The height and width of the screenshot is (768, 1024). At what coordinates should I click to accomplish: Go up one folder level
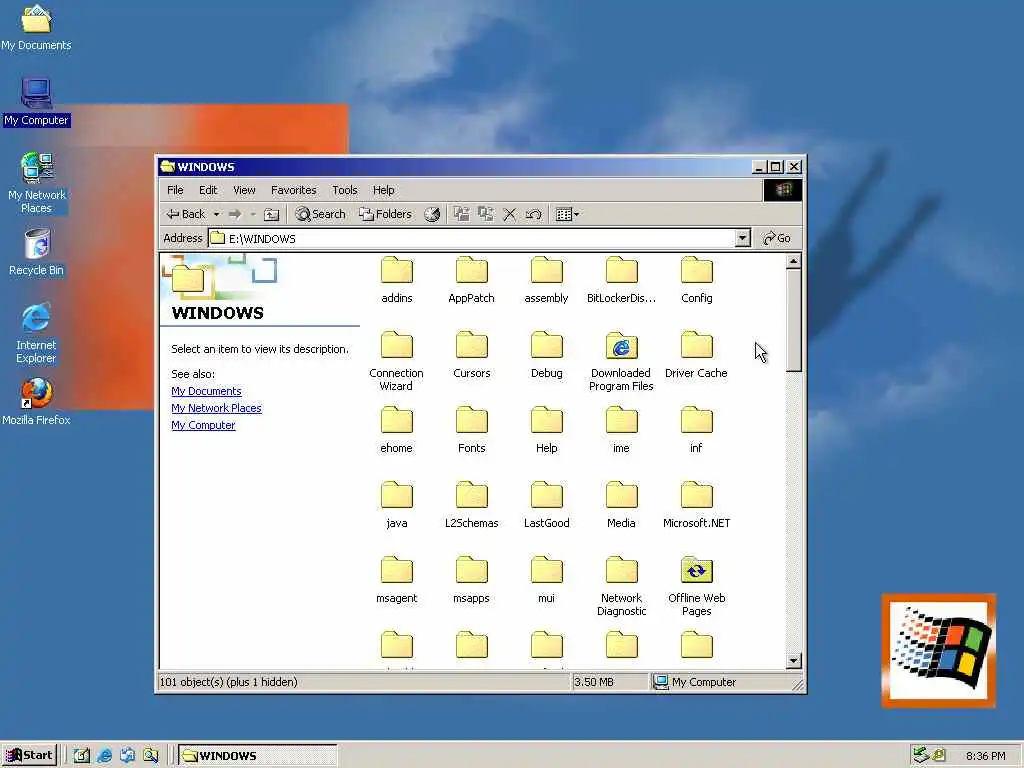pos(272,214)
